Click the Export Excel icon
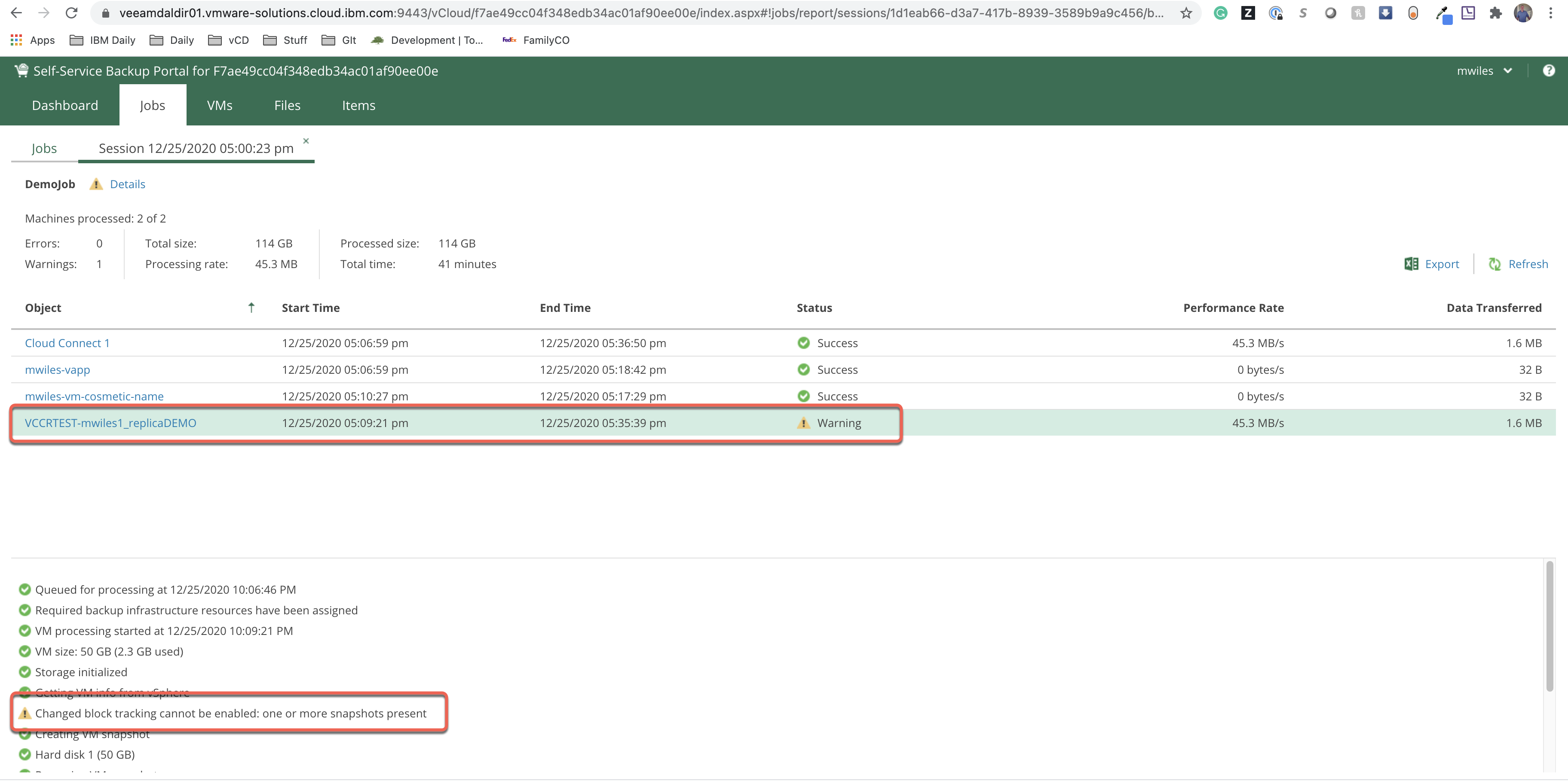Screen dimensions: 1568x781 [x=1411, y=263]
